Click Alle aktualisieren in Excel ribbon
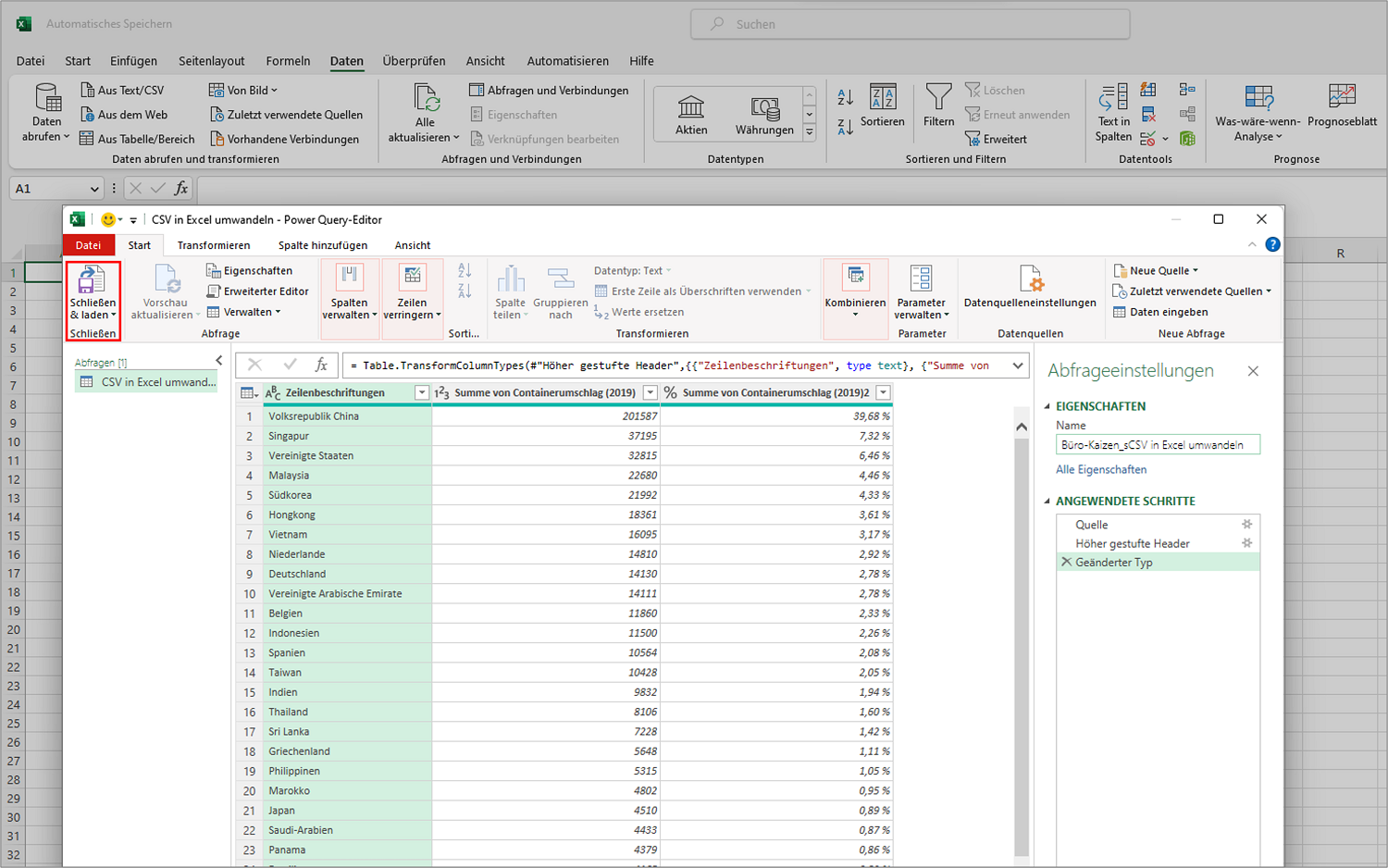The width and height of the screenshot is (1388, 868). [425, 113]
